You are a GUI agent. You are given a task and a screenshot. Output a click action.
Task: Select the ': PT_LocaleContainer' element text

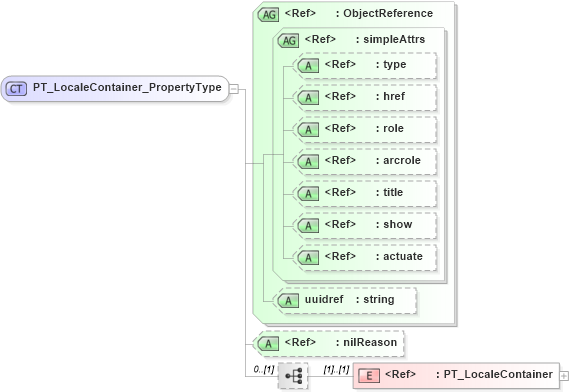click(x=495, y=374)
